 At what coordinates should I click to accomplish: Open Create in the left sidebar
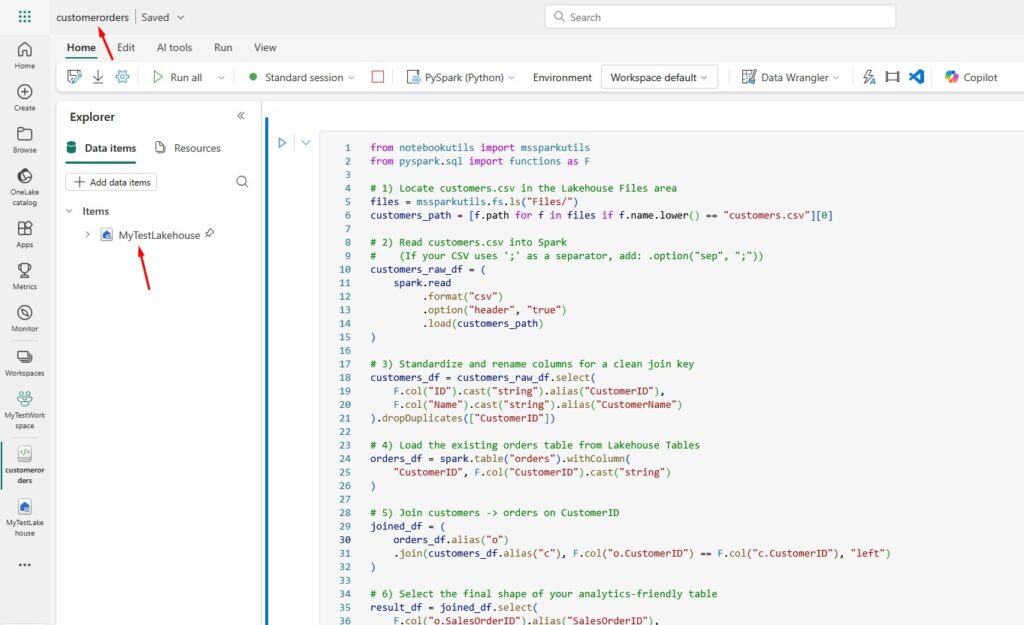coord(24,97)
